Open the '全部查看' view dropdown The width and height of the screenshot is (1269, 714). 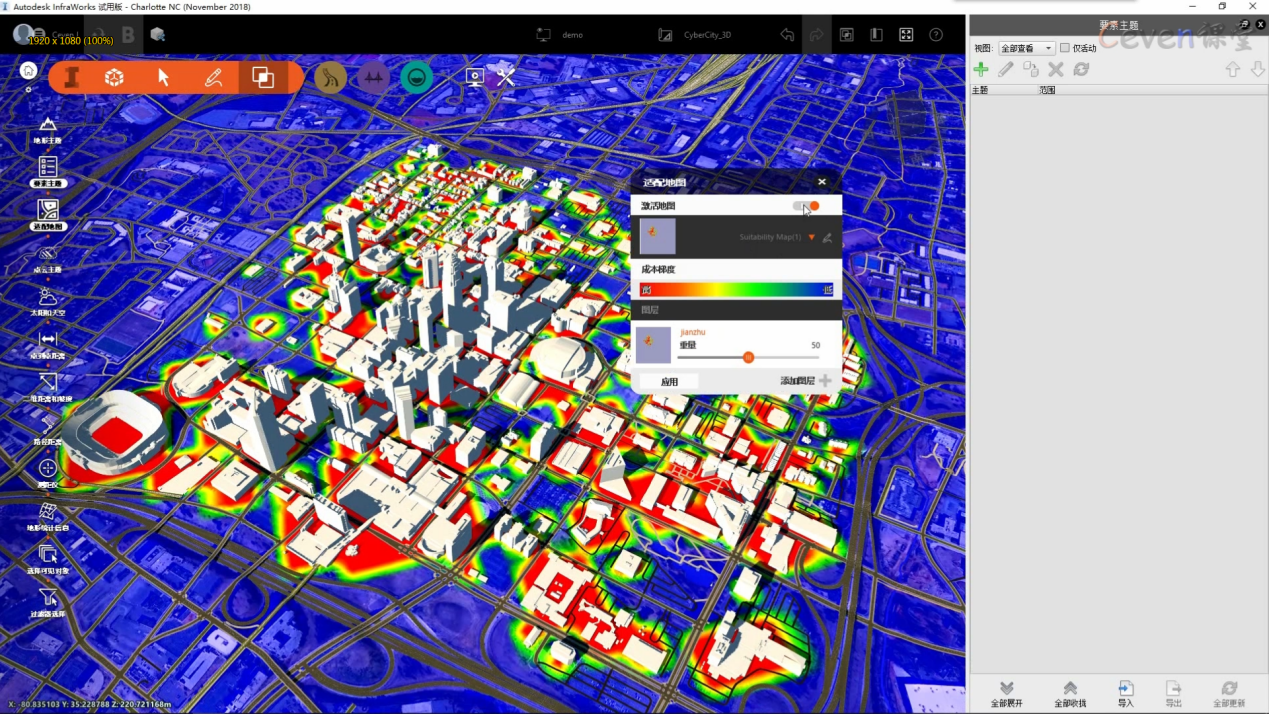(1027, 48)
